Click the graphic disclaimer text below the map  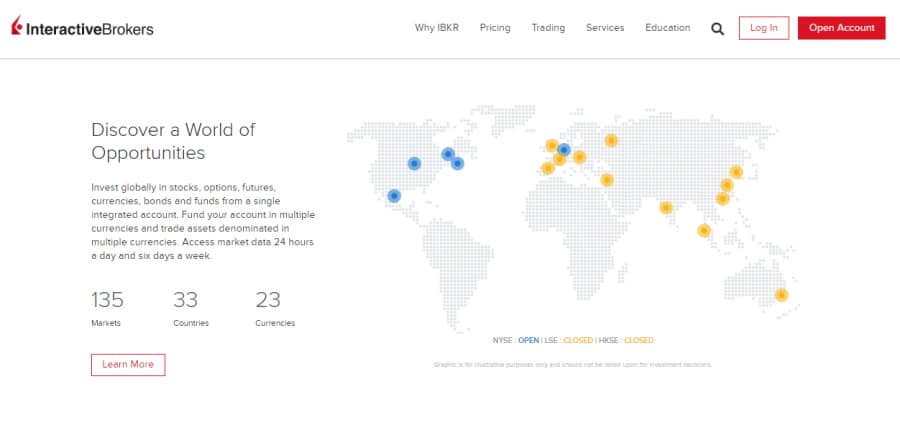pos(573,365)
